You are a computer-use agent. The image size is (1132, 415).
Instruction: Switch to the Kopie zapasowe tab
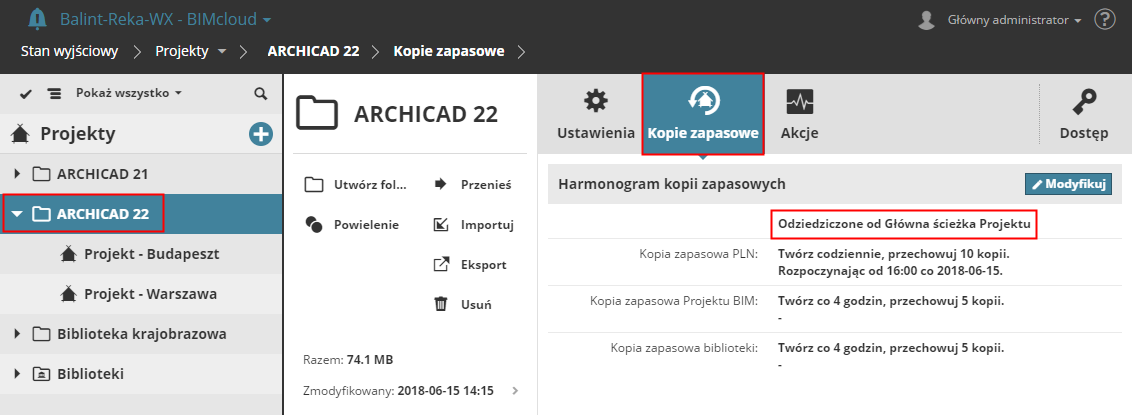[702, 114]
